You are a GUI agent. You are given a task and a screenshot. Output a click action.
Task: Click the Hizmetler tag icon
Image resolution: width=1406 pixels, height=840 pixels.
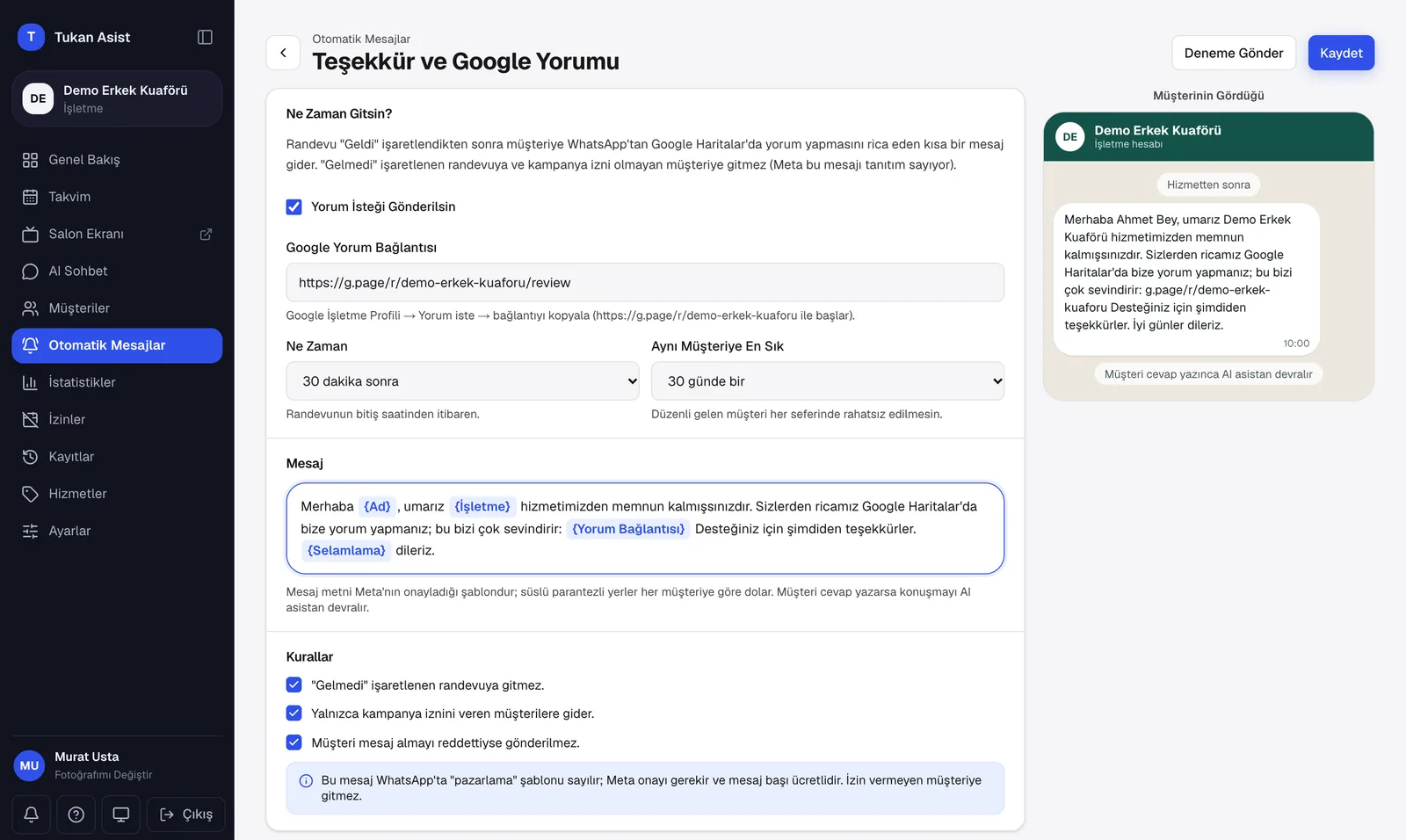(x=30, y=494)
